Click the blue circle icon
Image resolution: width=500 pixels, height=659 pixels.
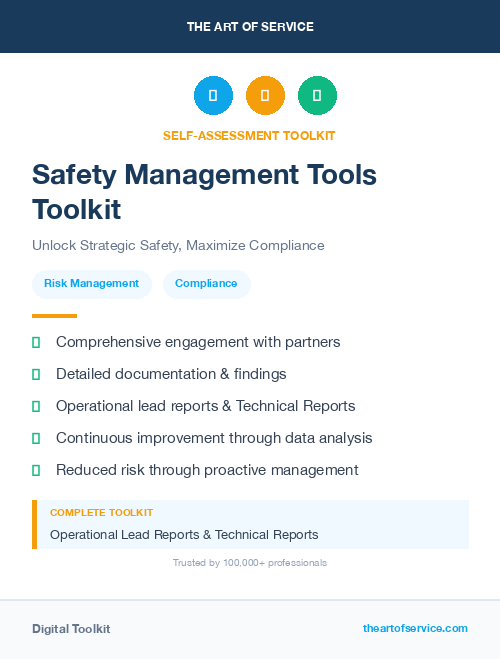[x=213, y=95]
